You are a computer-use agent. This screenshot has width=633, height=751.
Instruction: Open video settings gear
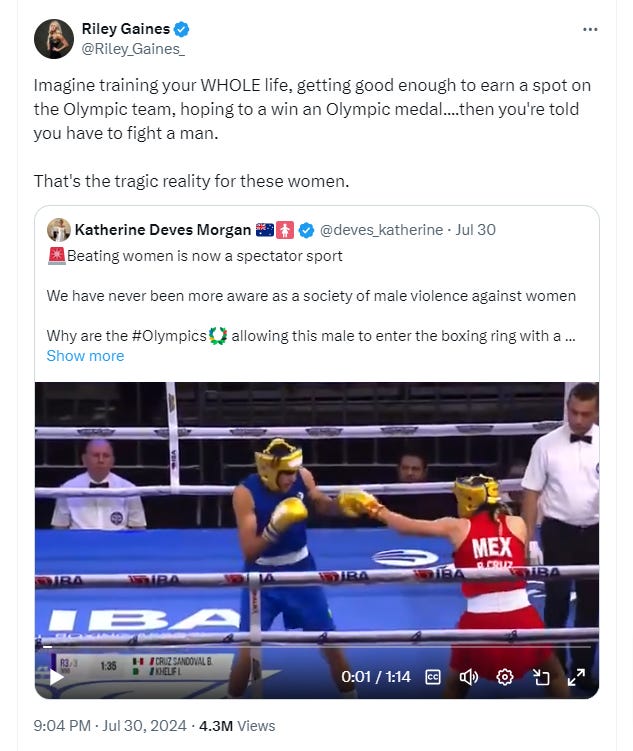click(505, 677)
